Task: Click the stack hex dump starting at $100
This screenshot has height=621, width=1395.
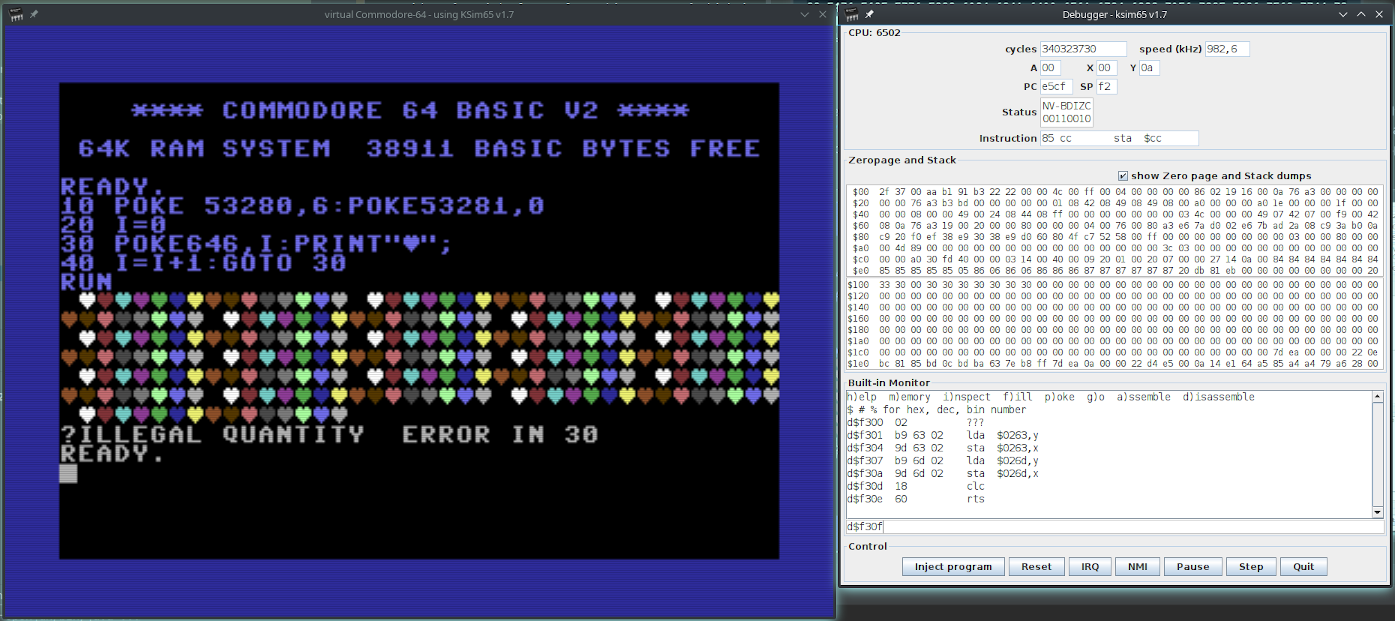Action: tap(1115, 325)
